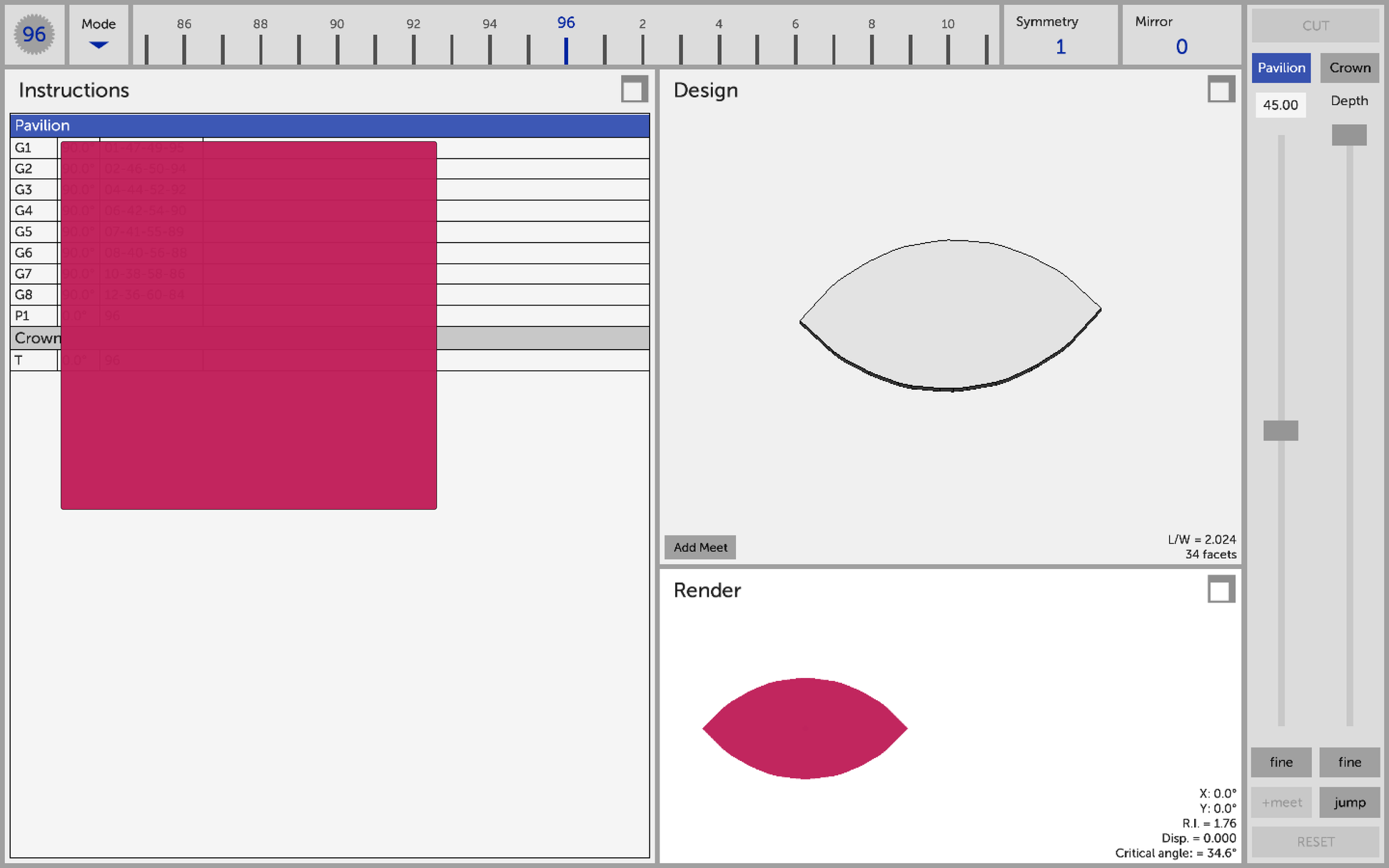The image size is (1389, 868).
Task: Toggle fine mode under angle slider
Action: (1281, 762)
